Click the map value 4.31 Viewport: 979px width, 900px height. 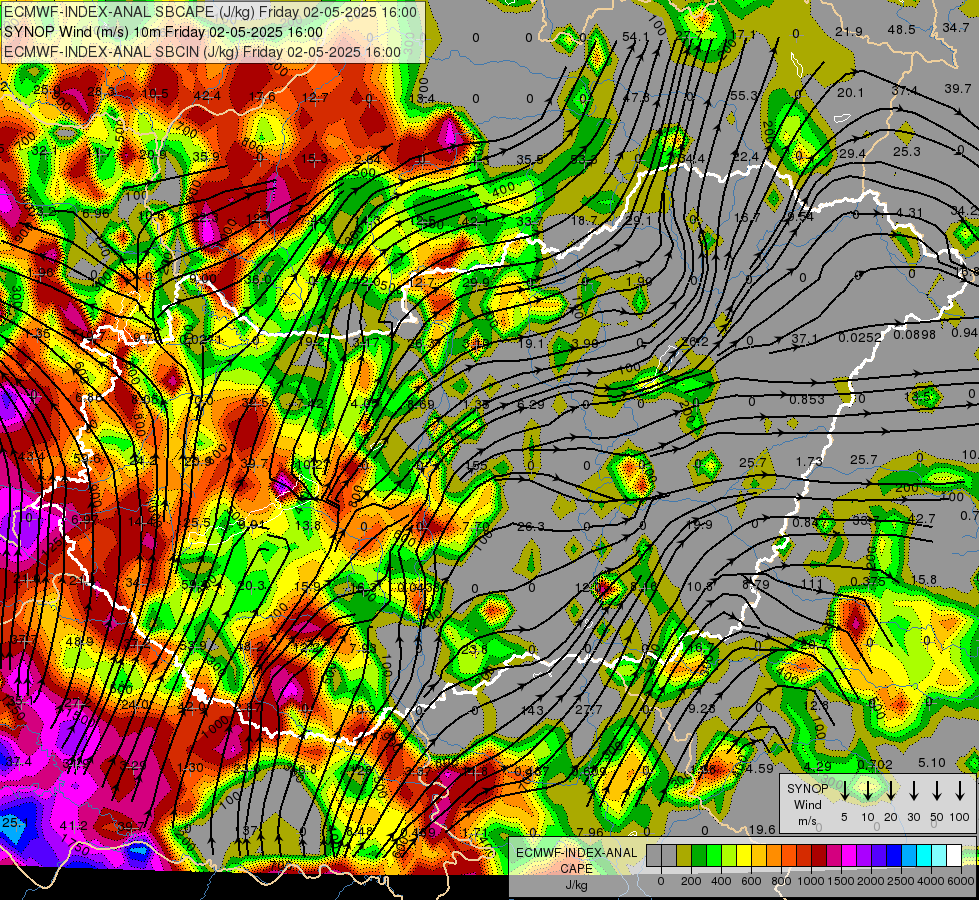pos(909,212)
